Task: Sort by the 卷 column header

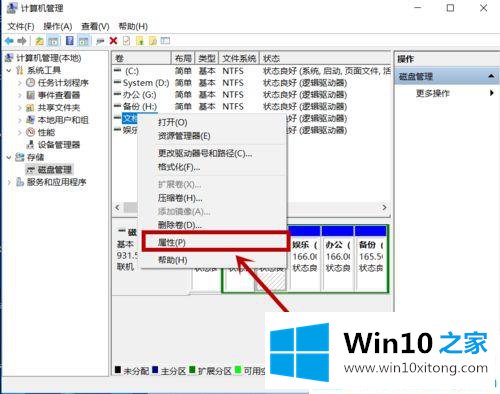Action: click(x=141, y=58)
